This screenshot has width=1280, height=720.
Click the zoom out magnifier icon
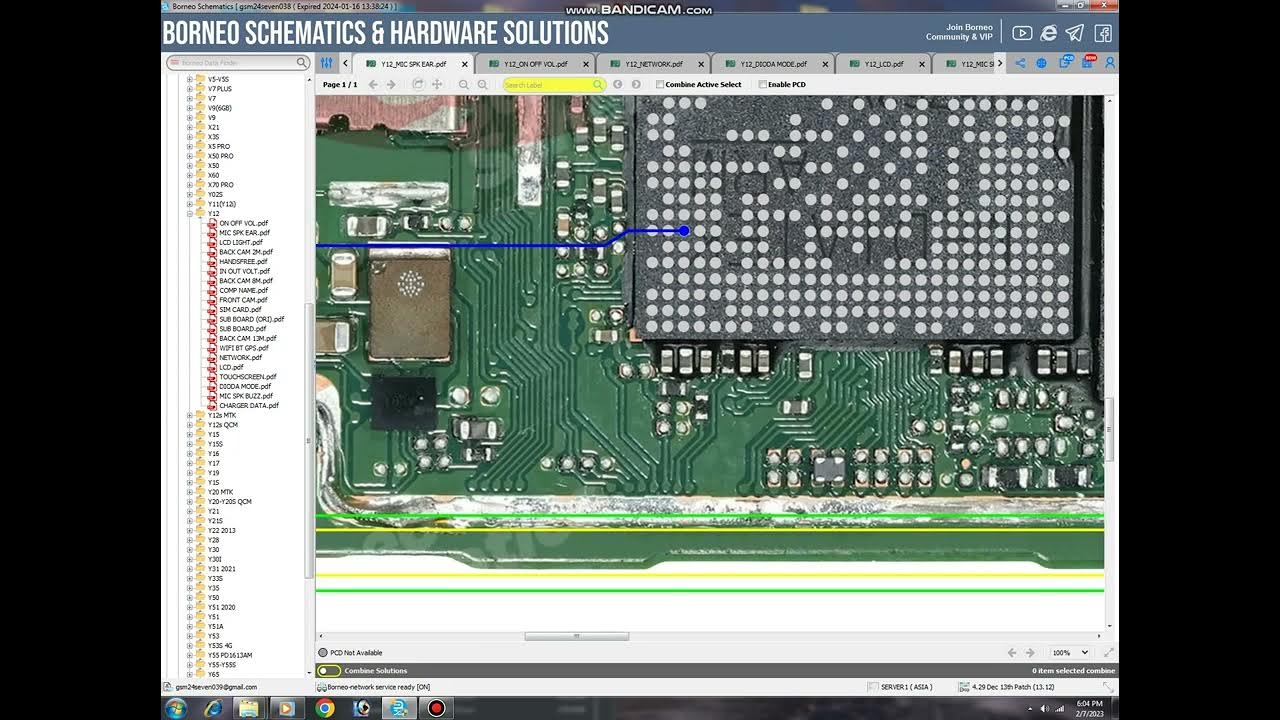point(464,84)
